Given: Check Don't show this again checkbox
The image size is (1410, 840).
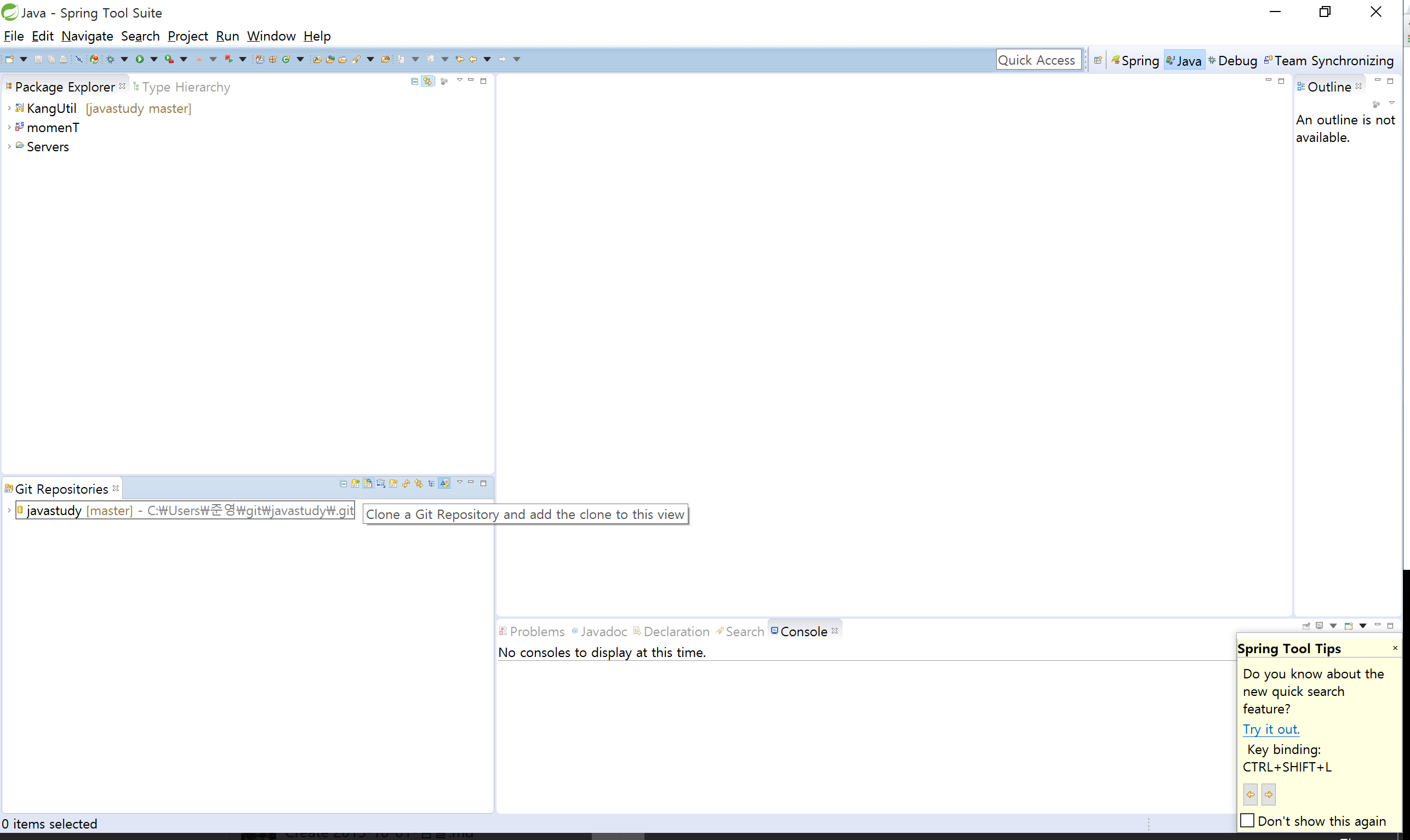Looking at the screenshot, I should coord(1248,820).
